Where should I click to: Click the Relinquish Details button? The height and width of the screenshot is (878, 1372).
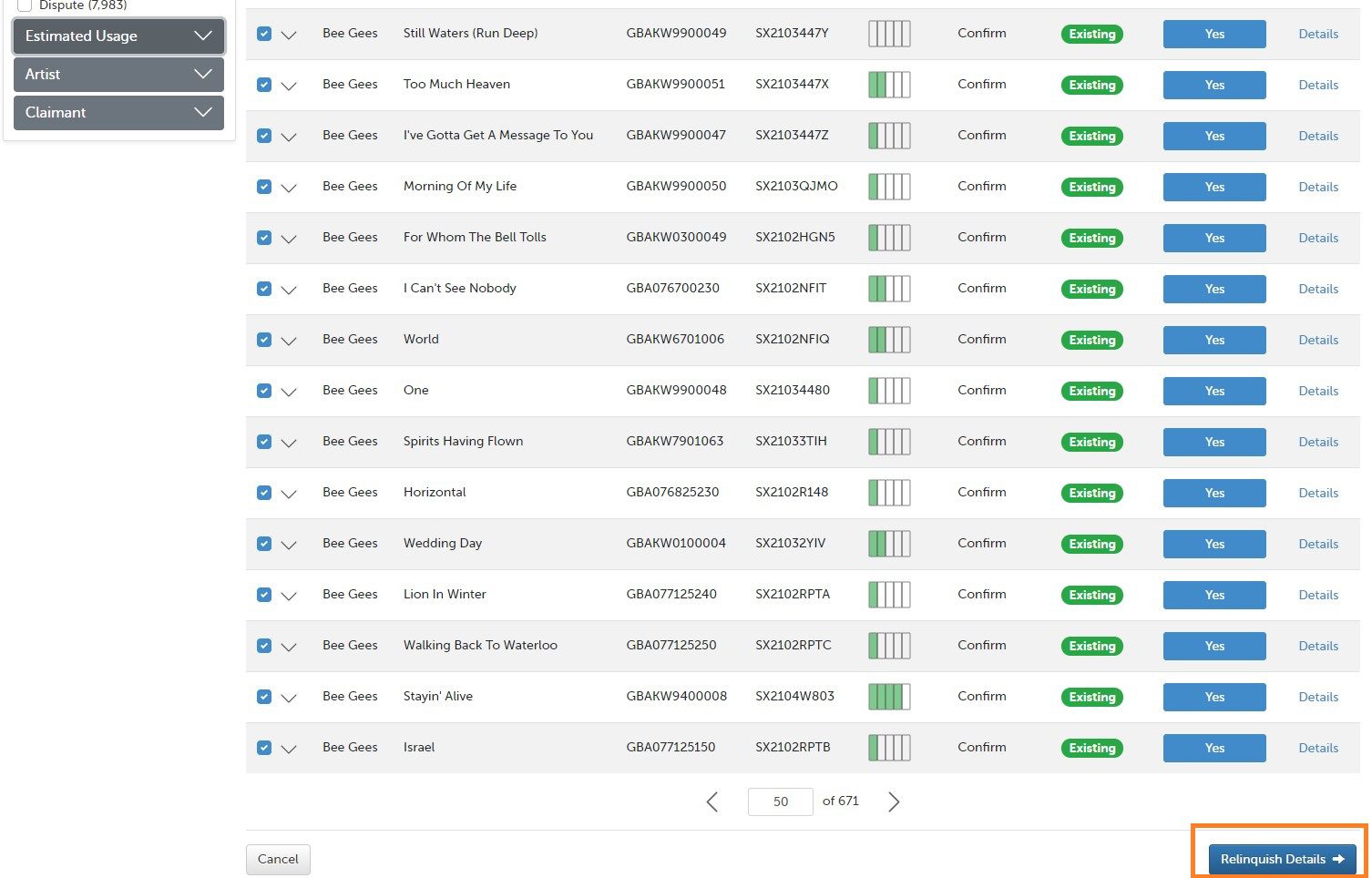(x=1282, y=859)
